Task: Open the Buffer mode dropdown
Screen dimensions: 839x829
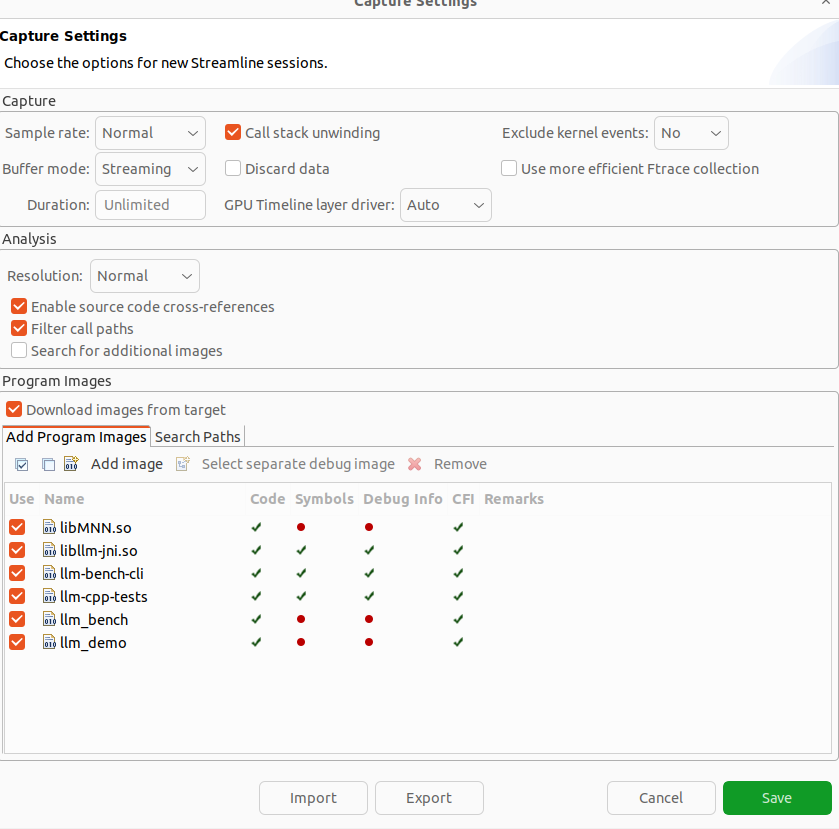Action: [x=150, y=169]
